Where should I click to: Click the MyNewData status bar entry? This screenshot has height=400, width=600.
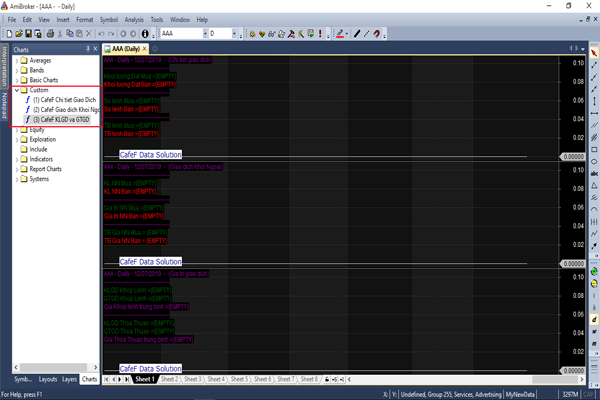(520, 394)
